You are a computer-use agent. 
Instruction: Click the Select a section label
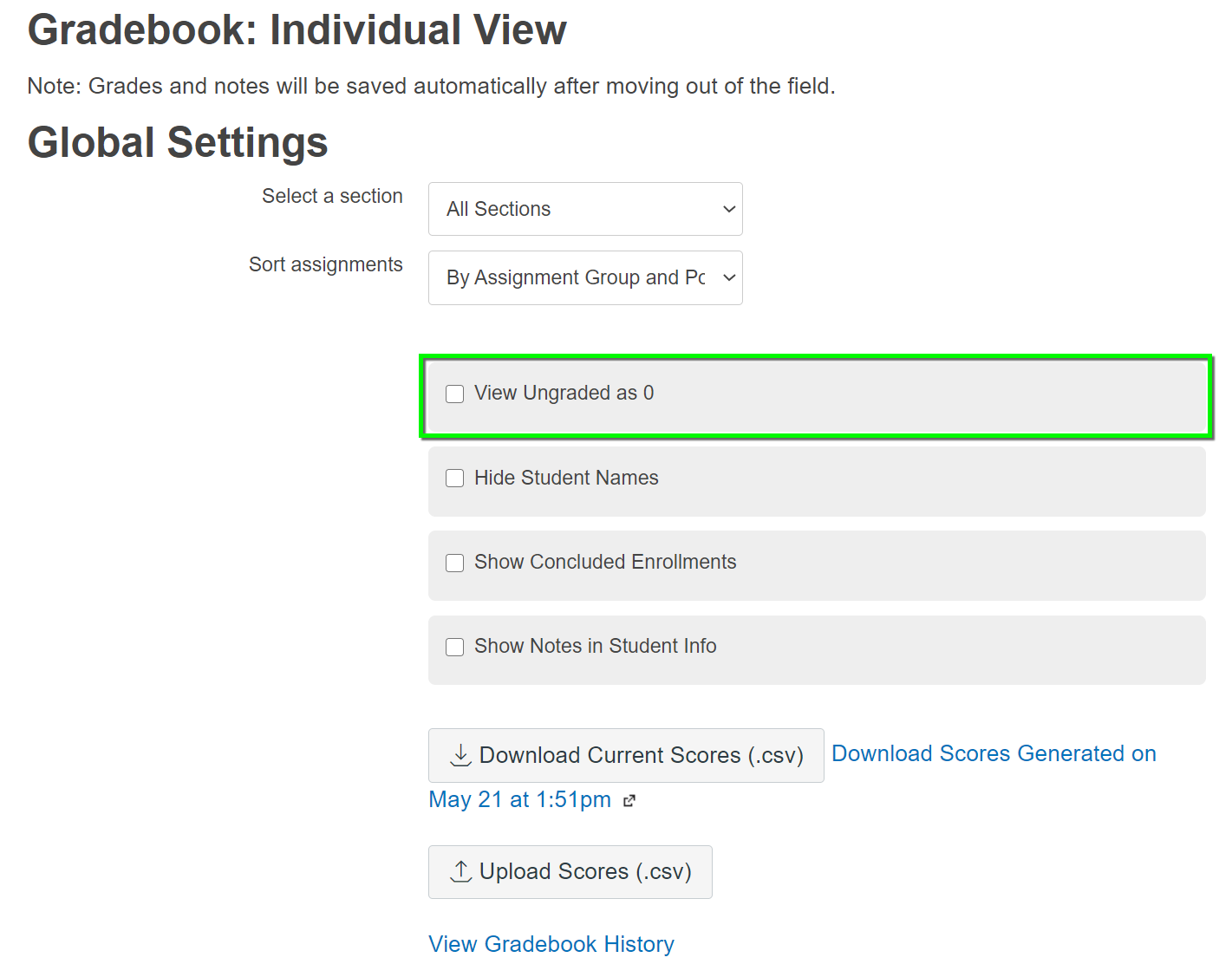(332, 196)
